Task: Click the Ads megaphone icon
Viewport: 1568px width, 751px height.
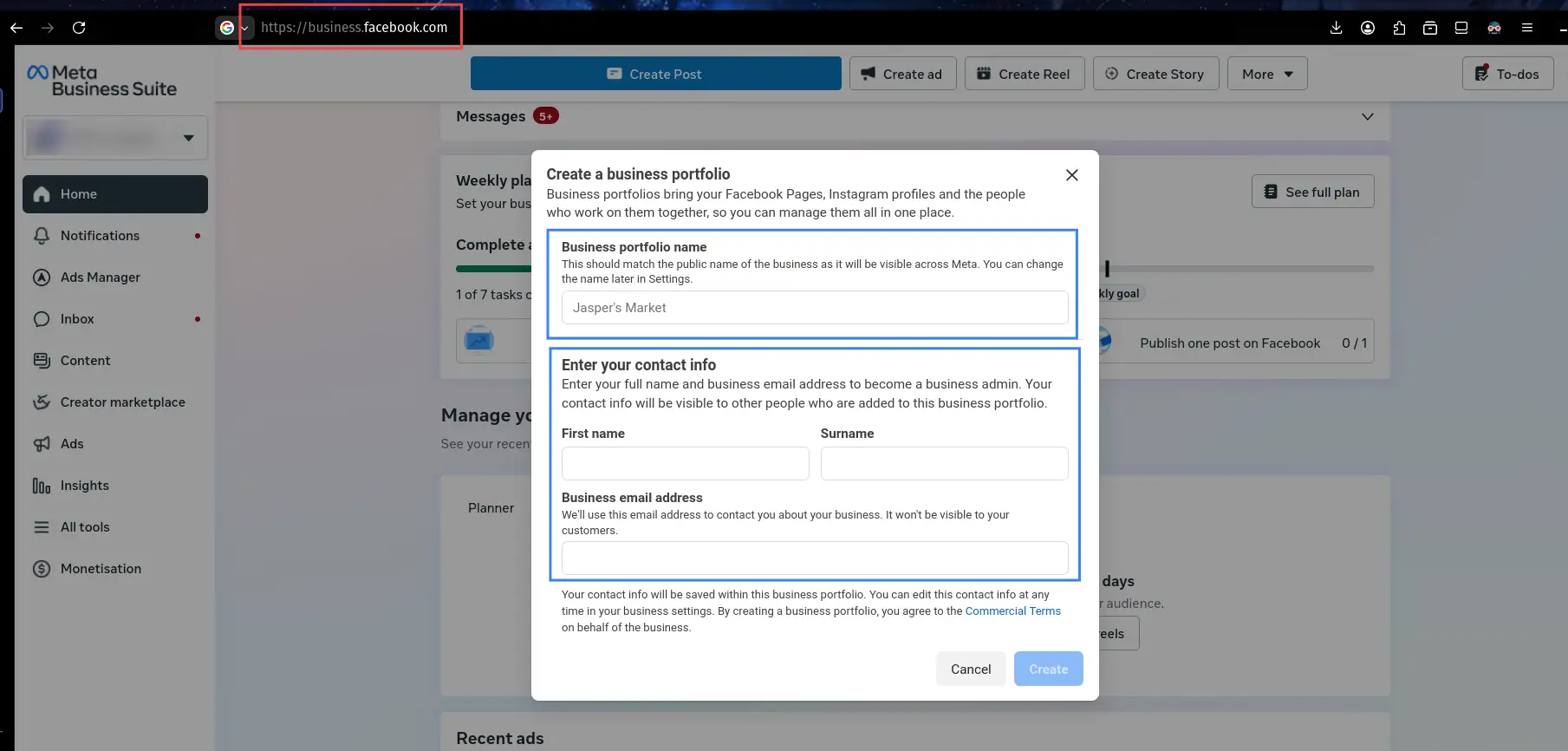Action: [x=42, y=444]
